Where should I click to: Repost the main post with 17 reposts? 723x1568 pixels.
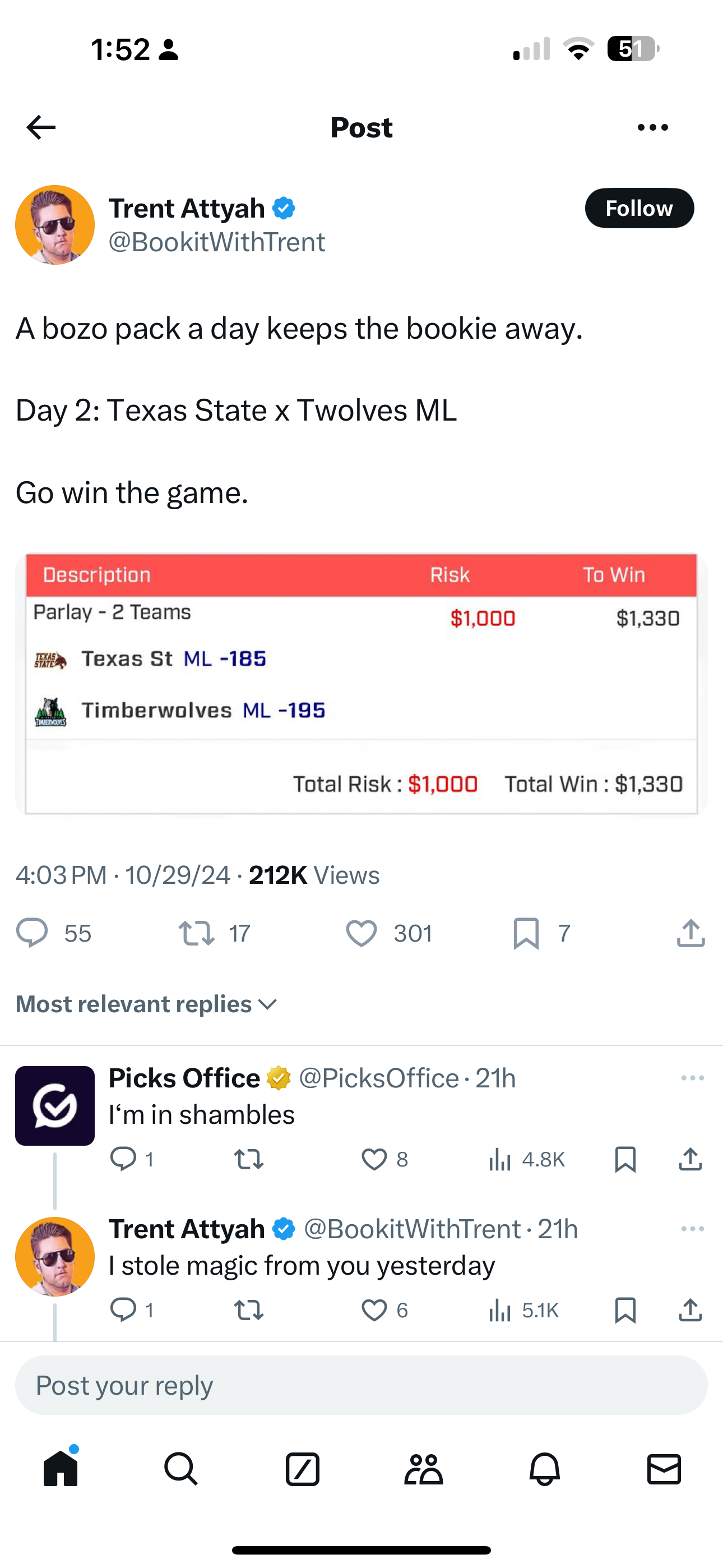point(197,933)
